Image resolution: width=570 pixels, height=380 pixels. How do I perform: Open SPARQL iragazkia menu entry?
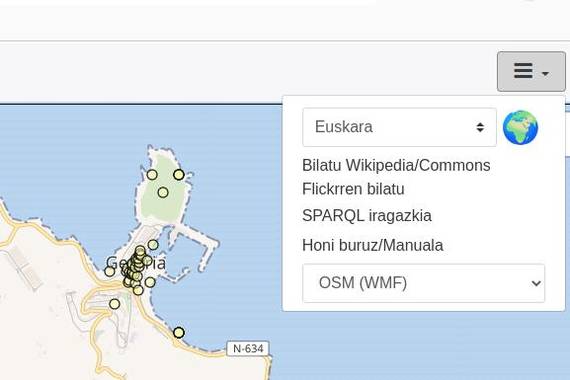(x=367, y=216)
